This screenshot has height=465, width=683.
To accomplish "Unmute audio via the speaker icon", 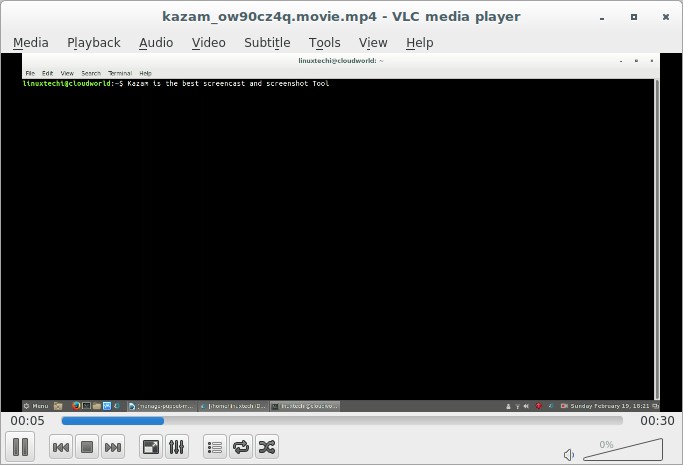I will (x=568, y=455).
